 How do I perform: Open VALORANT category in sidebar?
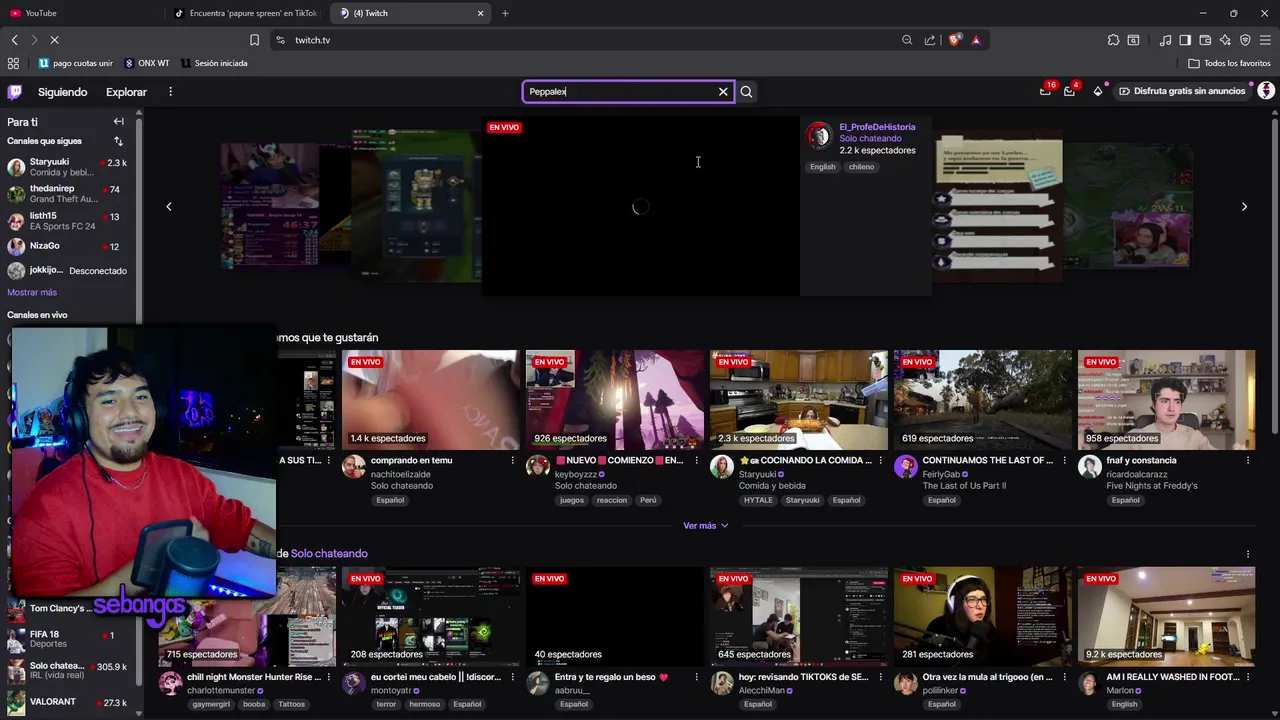[x=67, y=703]
